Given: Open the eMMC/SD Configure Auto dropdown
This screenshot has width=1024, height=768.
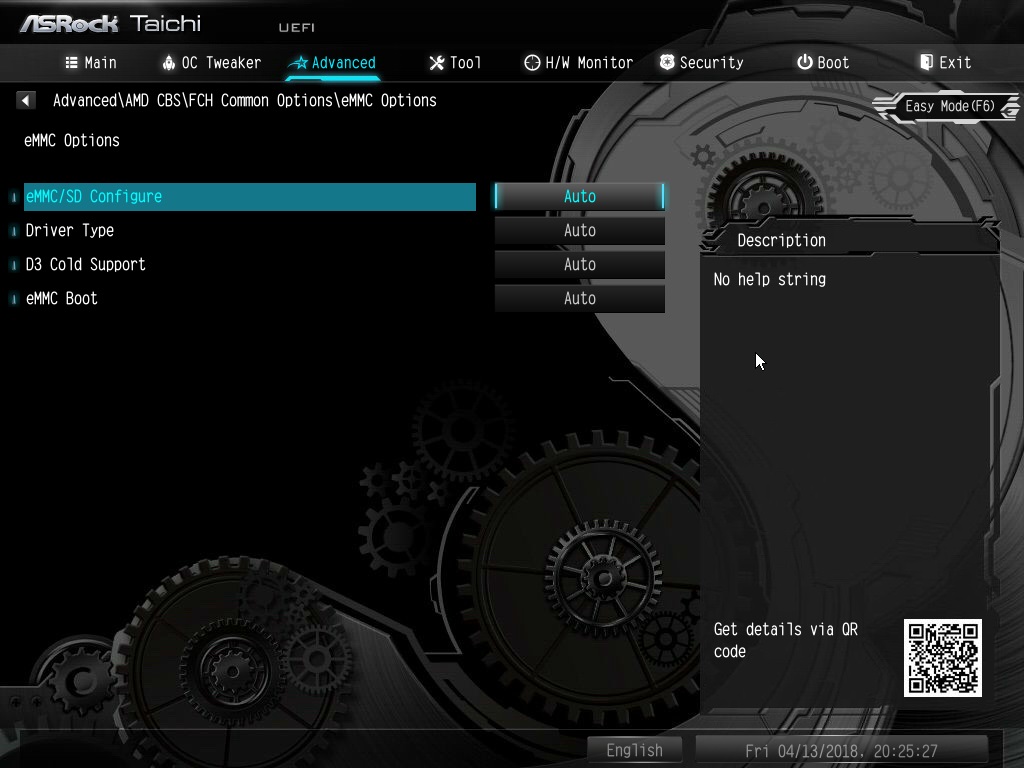Looking at the screenshot, I should click(580, 197).
